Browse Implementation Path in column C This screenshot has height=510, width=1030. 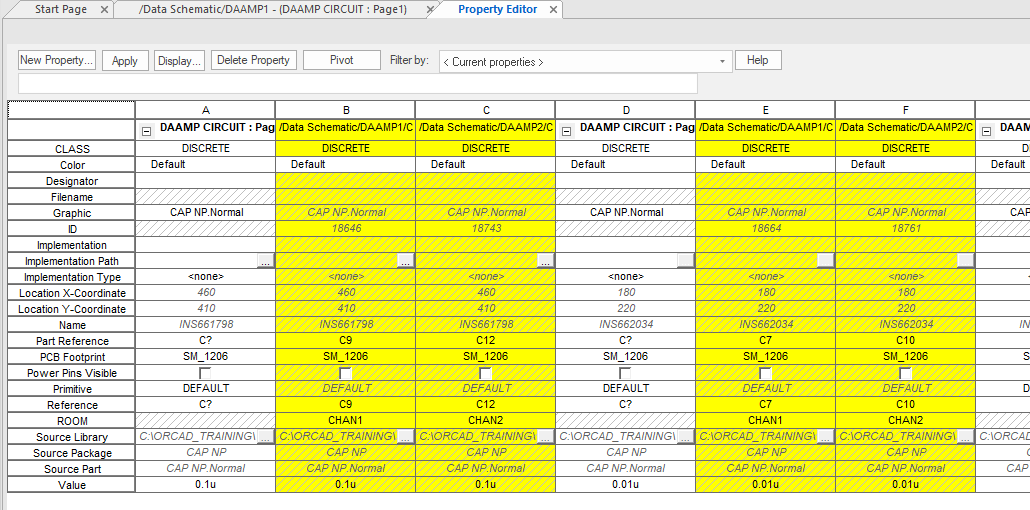[545, 261]
